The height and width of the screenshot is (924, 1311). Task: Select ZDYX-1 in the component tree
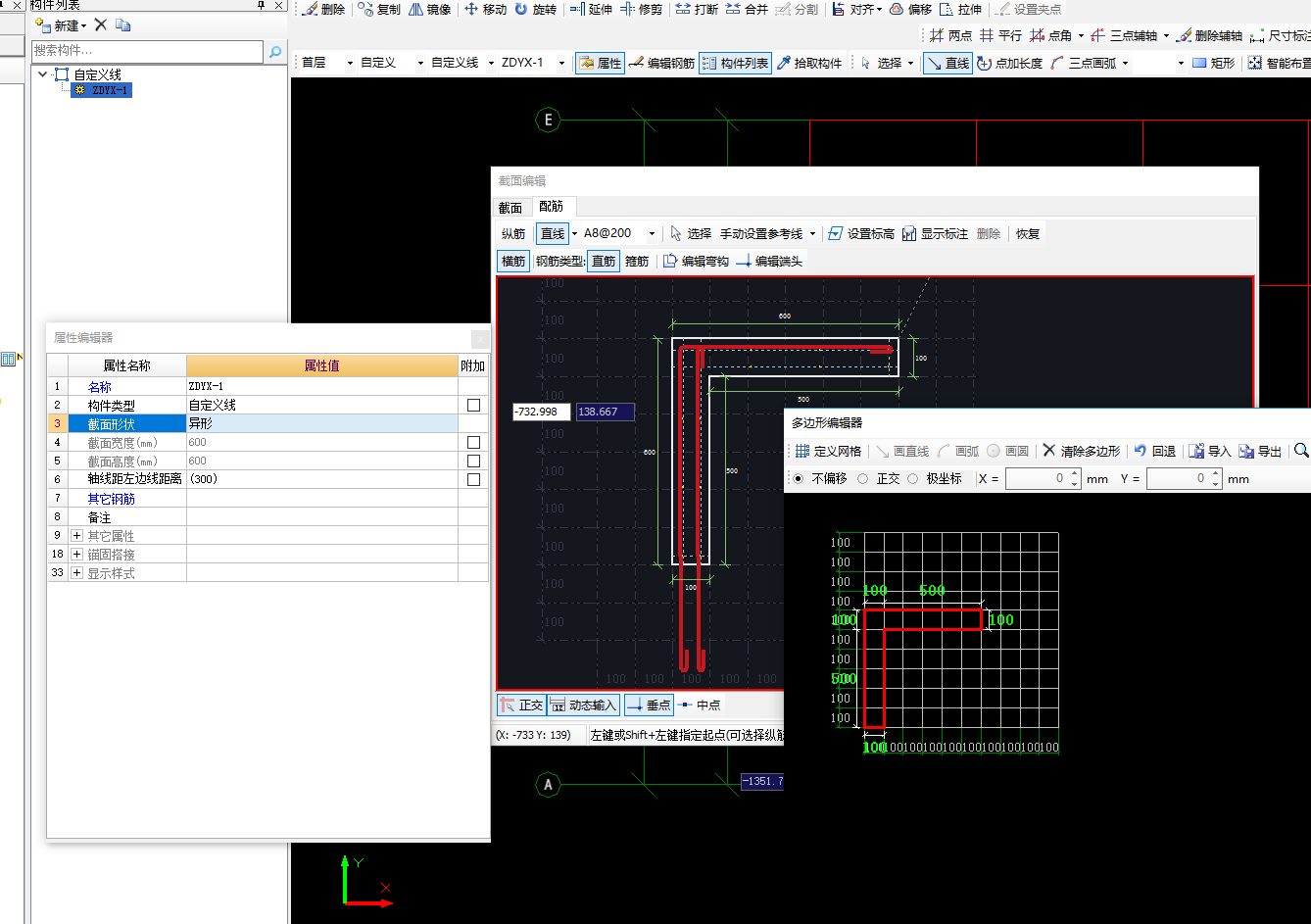(x=101, y=90)
